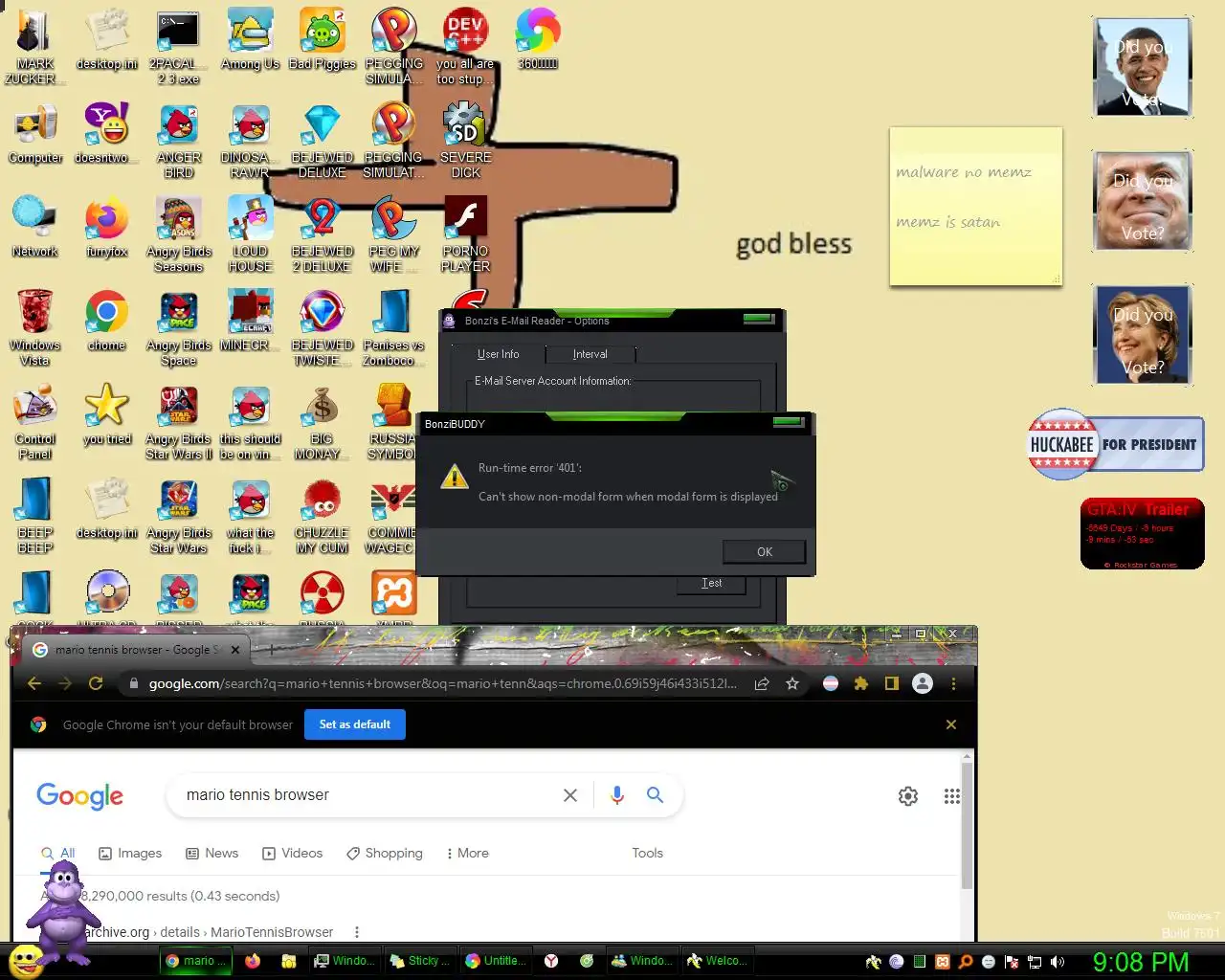The image size is (1225, 980).
Task: Open the 360 colorful pinwheel icon
Action: (x=538, y=40)
